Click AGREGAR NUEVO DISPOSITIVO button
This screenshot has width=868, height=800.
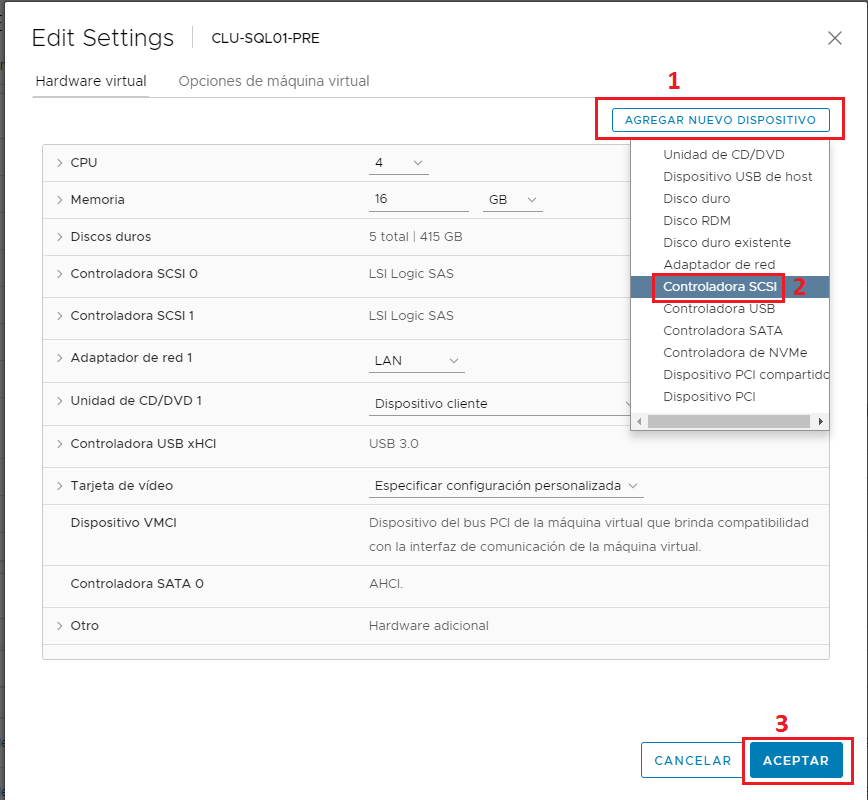(x=720, y=119)
